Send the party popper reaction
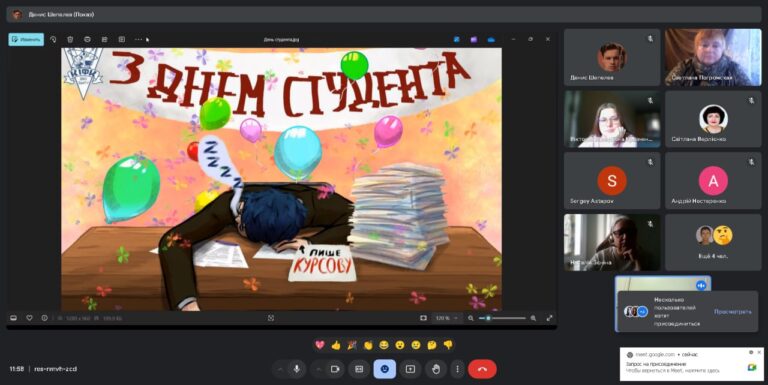This screenshot has height=385, width=768. pyautogui.click(x=352, y=345)
